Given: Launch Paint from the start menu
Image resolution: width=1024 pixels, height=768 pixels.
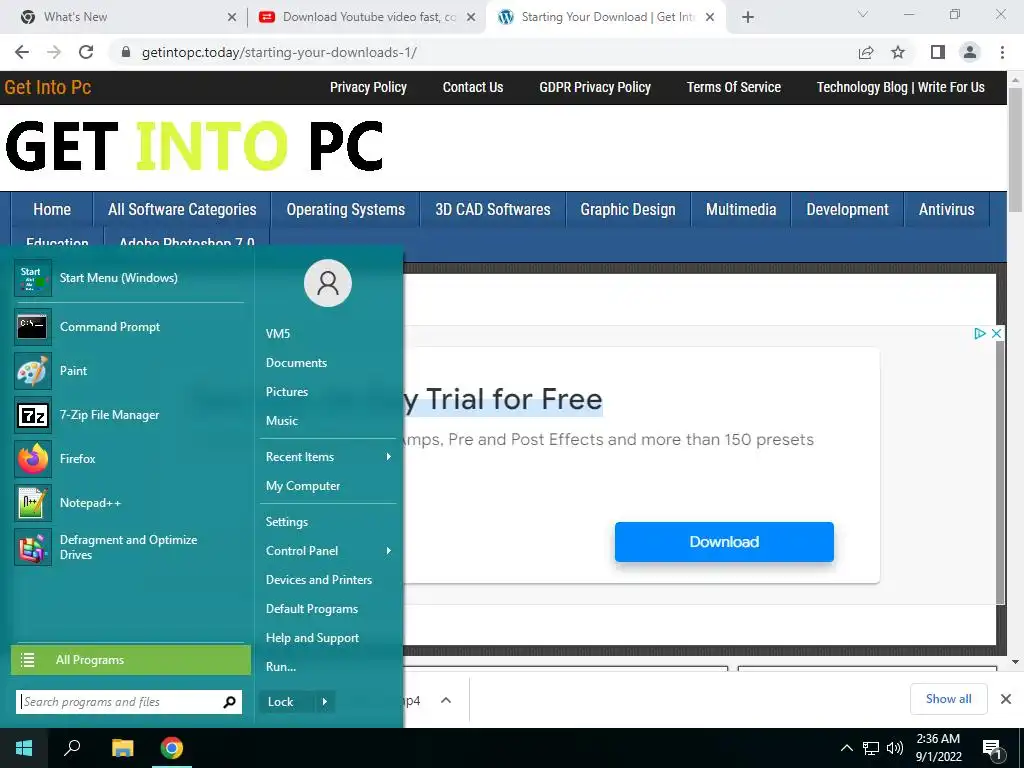Looking at the screenshot, I should (x=129, y=371).
